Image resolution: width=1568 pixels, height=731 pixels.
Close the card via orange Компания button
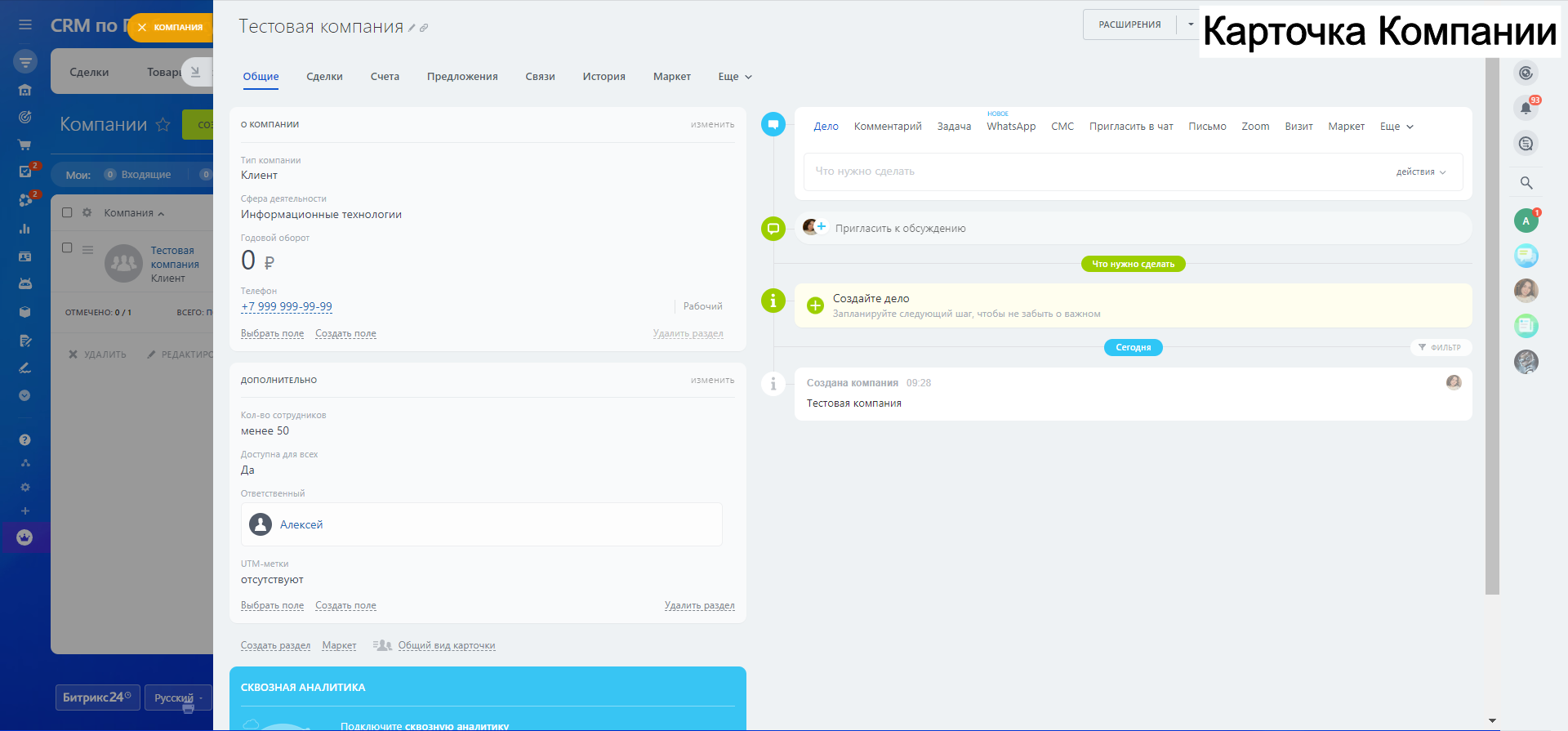click(x=170, y=27)
